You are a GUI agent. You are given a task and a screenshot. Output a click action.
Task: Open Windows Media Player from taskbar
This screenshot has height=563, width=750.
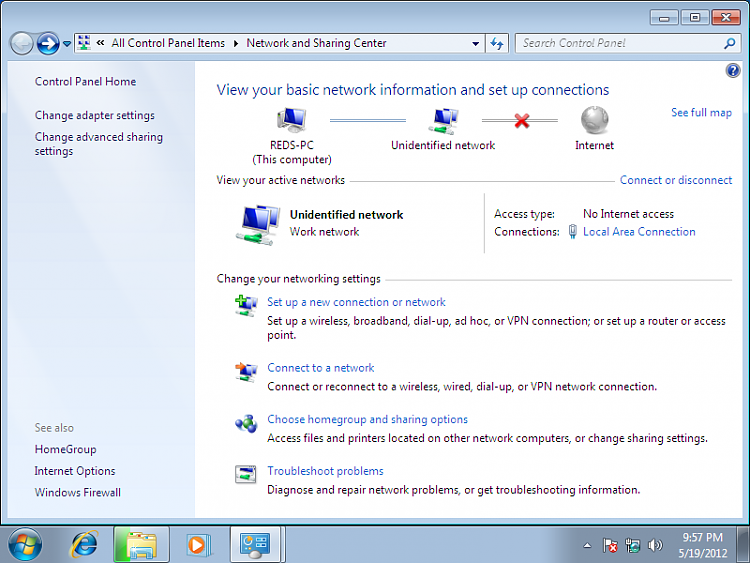pyautogui.click(x=198, y=544)
